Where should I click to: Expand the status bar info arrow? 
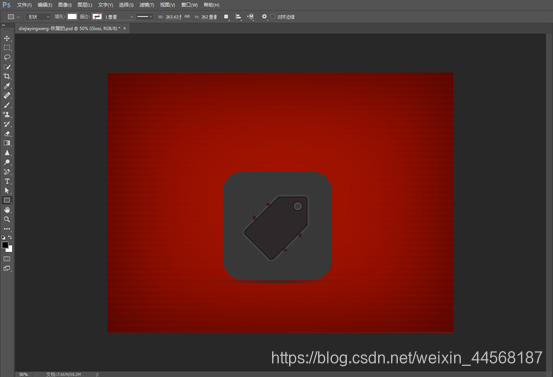pyautogui.click(x=97, y=374)
